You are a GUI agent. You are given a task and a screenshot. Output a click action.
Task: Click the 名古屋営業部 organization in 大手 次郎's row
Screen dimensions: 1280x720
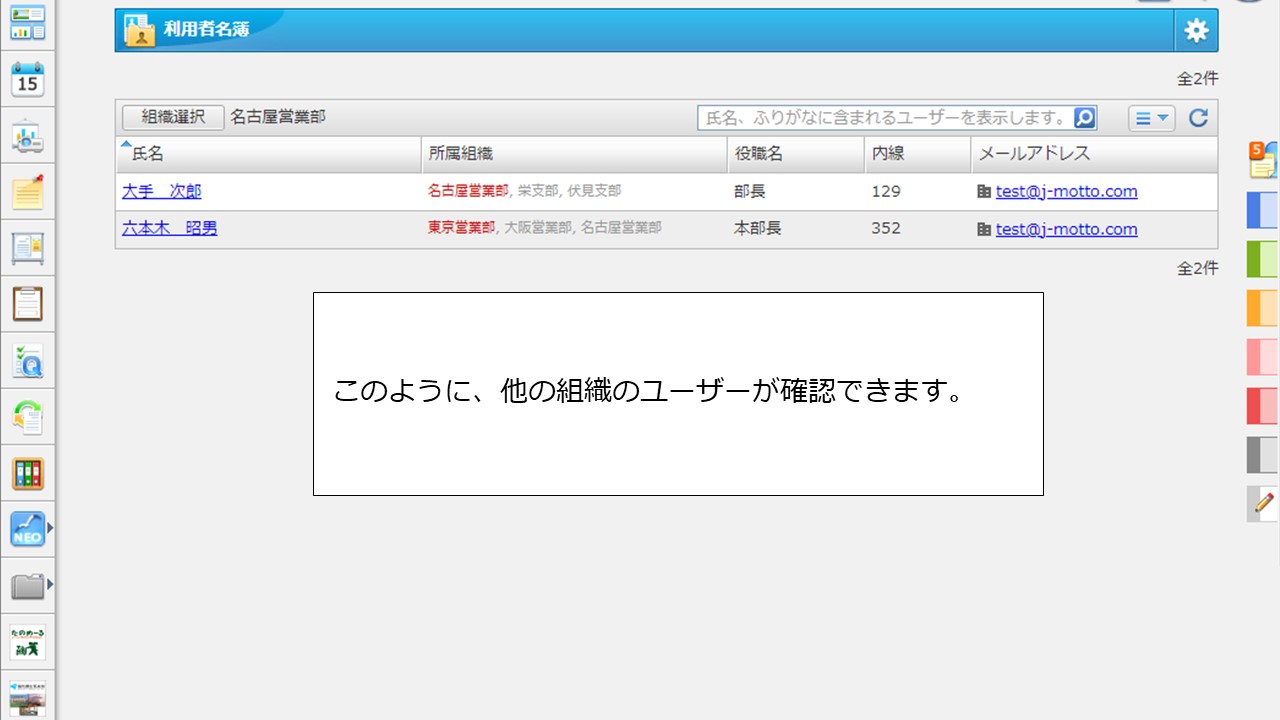pos(468,191)
